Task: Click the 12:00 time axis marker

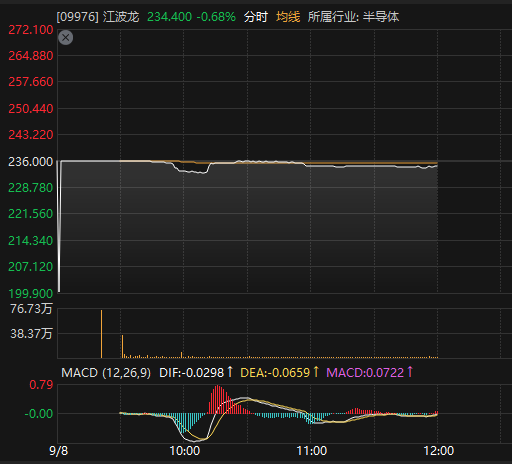Action: [x=439, y=451]
